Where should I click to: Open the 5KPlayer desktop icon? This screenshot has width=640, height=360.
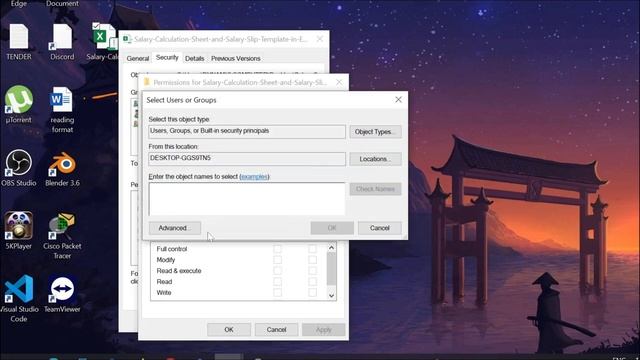point(19,231)
